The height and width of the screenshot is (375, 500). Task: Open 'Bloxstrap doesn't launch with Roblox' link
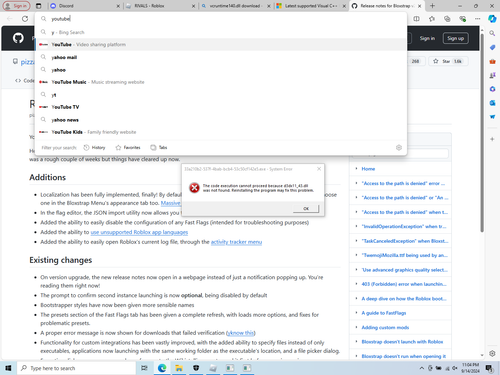point(402,342)
